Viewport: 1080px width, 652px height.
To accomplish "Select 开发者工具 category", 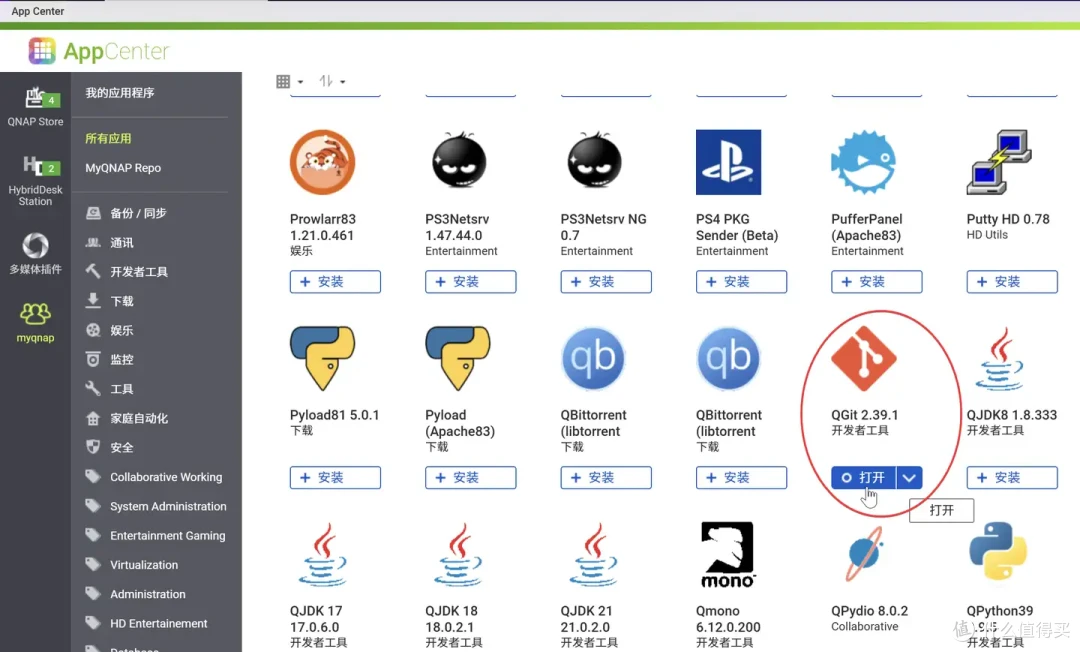I will coord(139,272).
